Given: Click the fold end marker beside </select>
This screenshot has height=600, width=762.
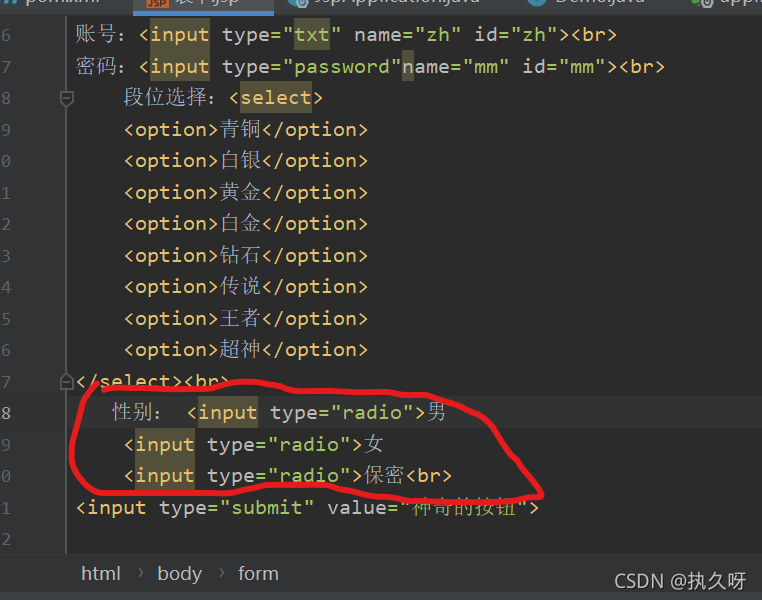Looking at the screenshot, I should pyautogui.click(x=67, y=382).
